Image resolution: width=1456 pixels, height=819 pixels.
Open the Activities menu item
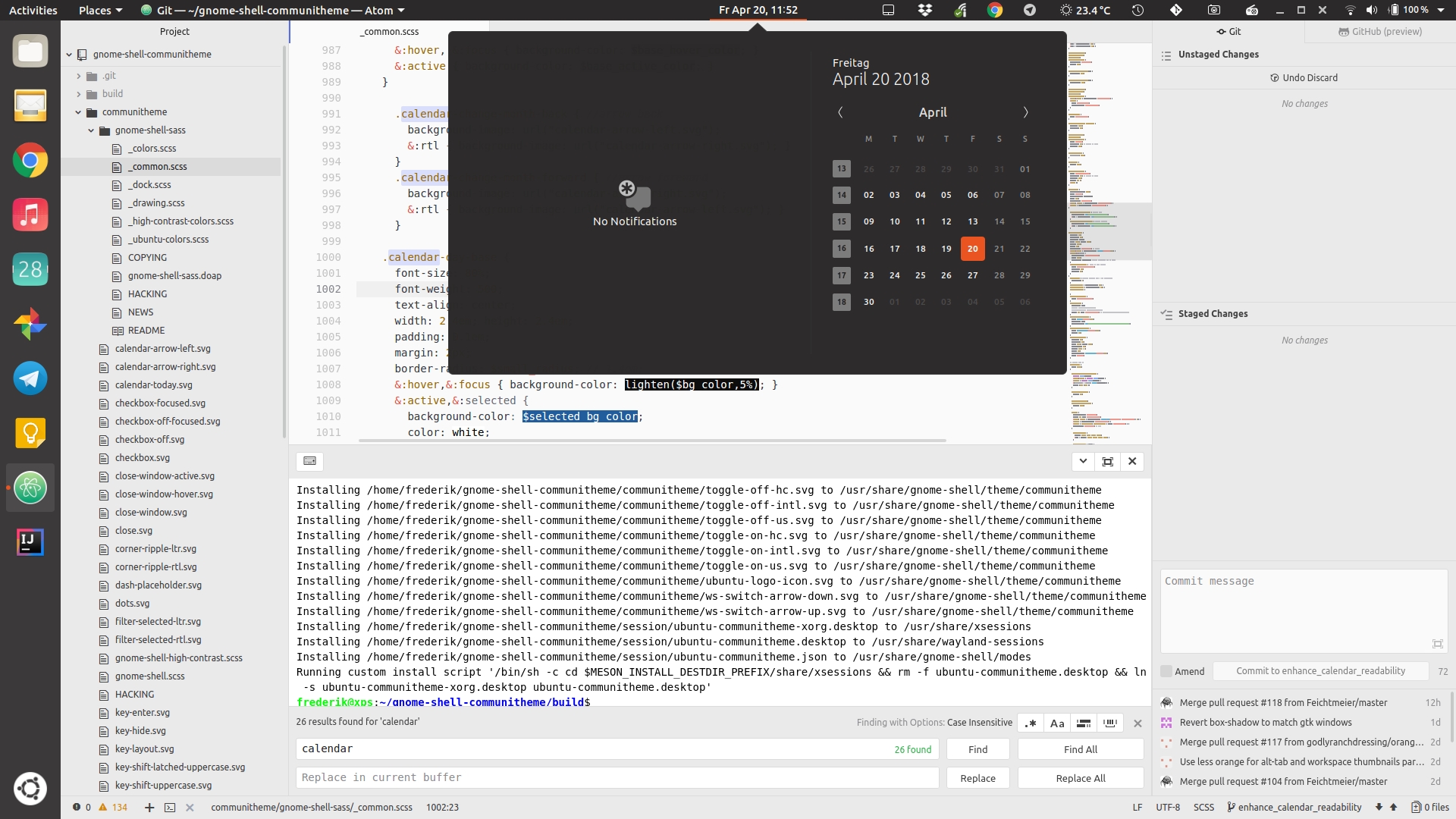[x=35, y=10]
